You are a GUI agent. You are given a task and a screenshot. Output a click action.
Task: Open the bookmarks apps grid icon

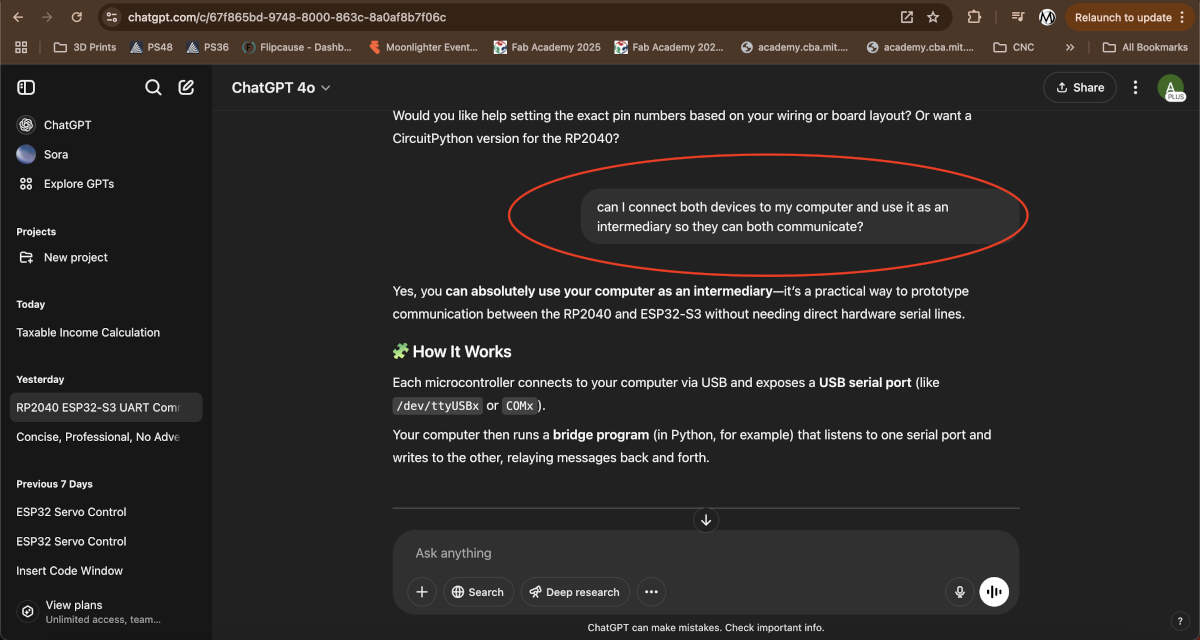[21, 47]
